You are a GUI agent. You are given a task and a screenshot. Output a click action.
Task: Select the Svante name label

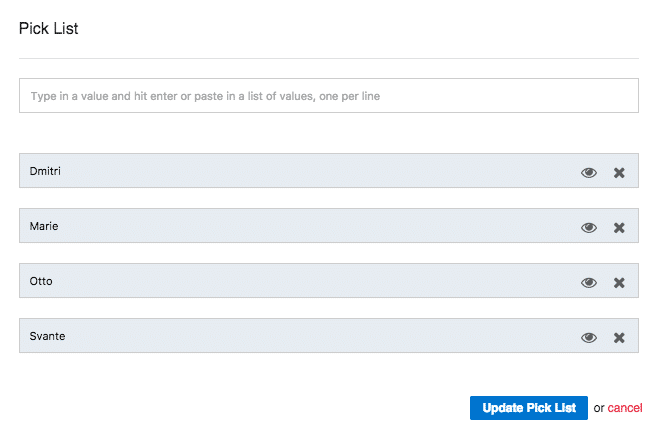click(x=47, y=336)
